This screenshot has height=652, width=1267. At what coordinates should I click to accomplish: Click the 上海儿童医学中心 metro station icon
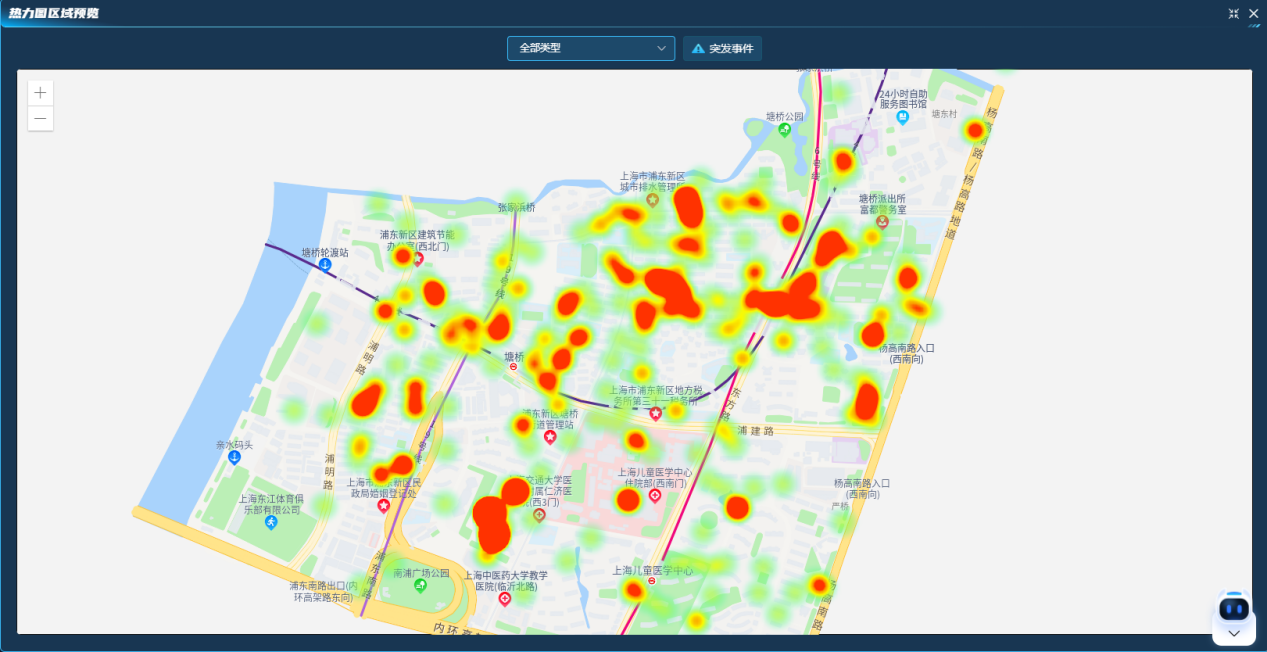click(652, 581)
